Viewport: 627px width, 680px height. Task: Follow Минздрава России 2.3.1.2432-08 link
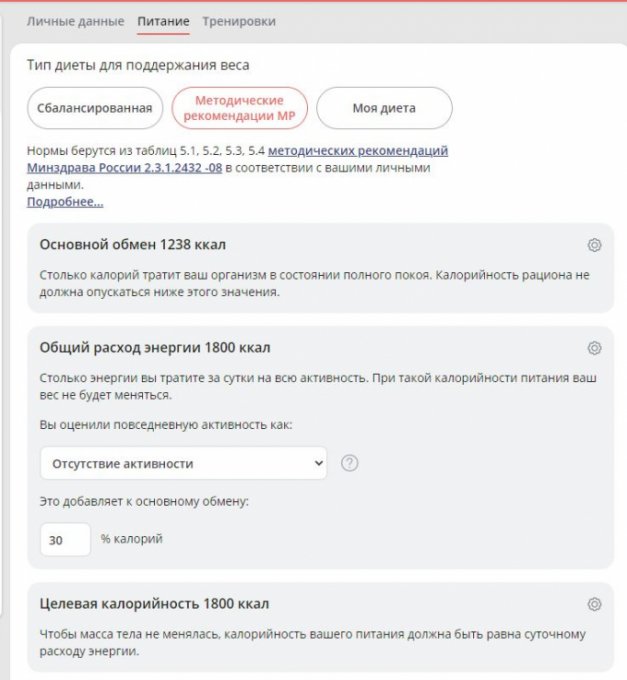click(x=124, y=167)
